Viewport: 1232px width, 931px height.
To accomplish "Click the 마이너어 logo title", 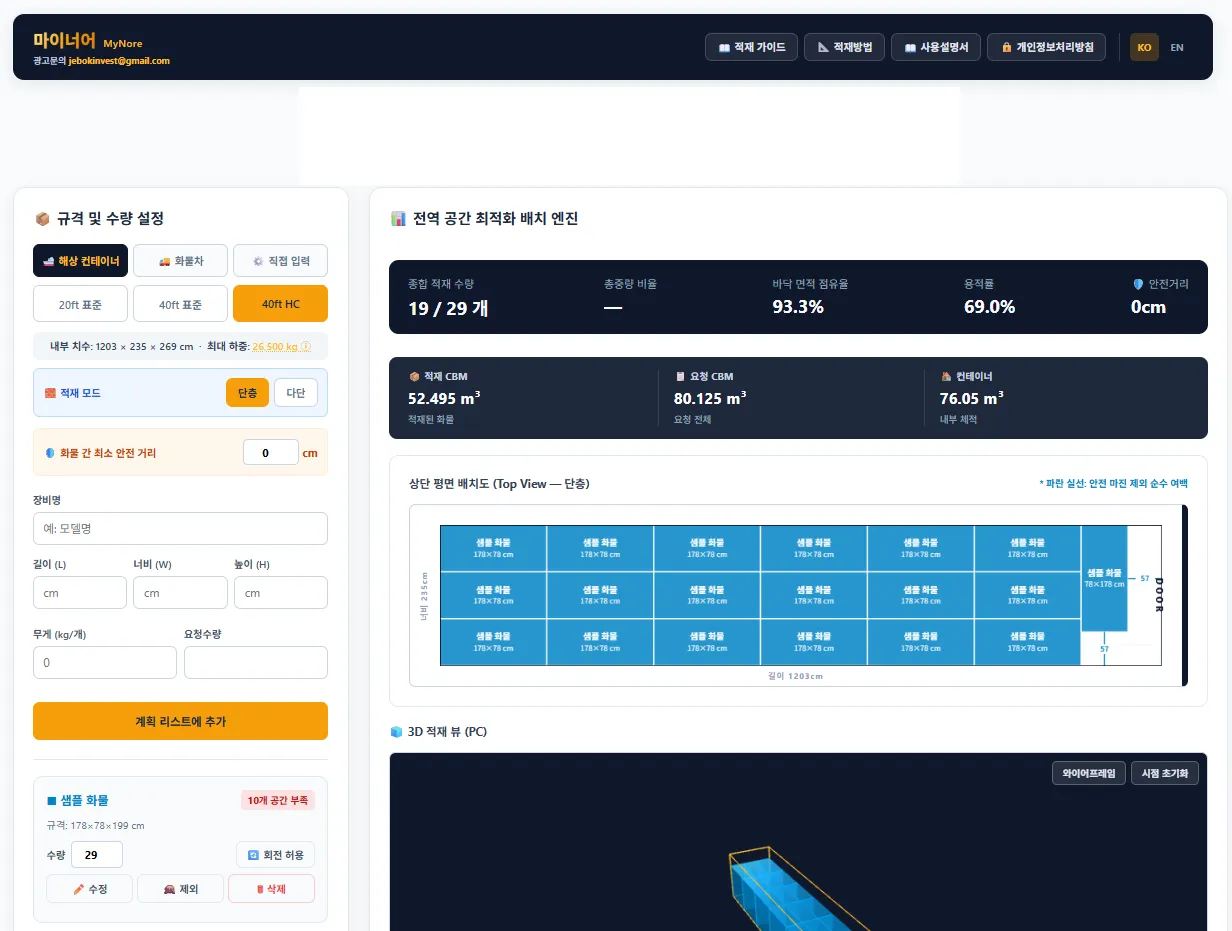I will click(64, 41).
